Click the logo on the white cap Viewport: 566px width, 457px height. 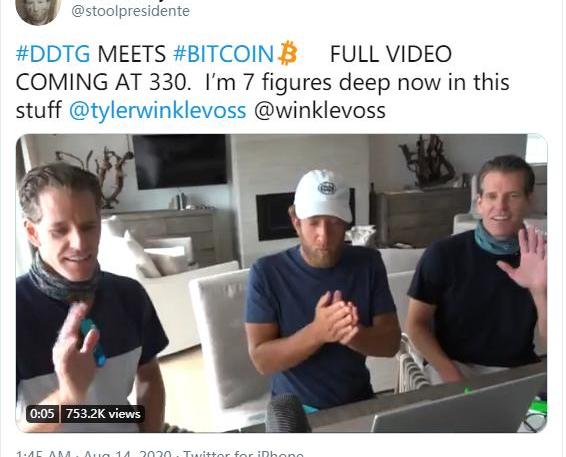[327, 188]
